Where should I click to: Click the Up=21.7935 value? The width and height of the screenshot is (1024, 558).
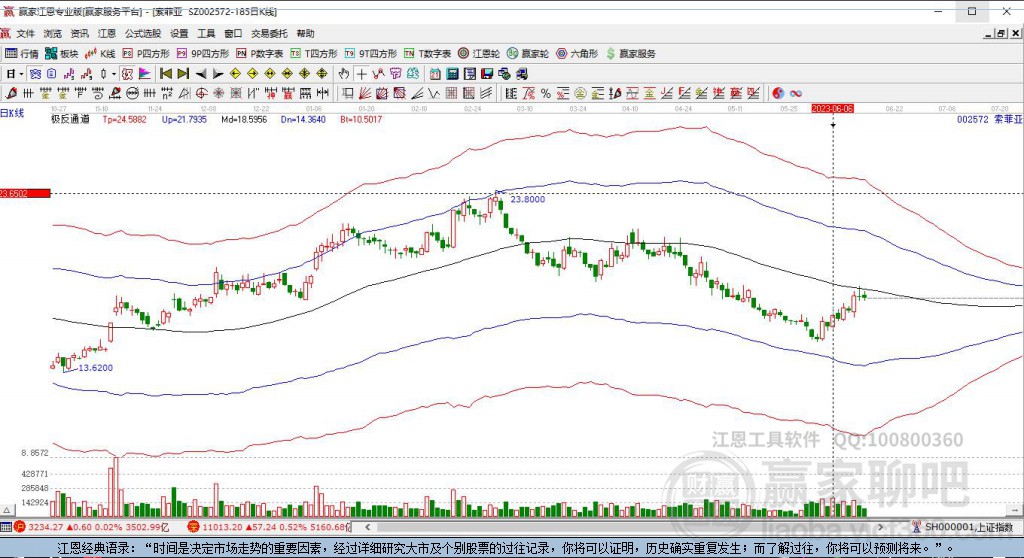(184, 120)
